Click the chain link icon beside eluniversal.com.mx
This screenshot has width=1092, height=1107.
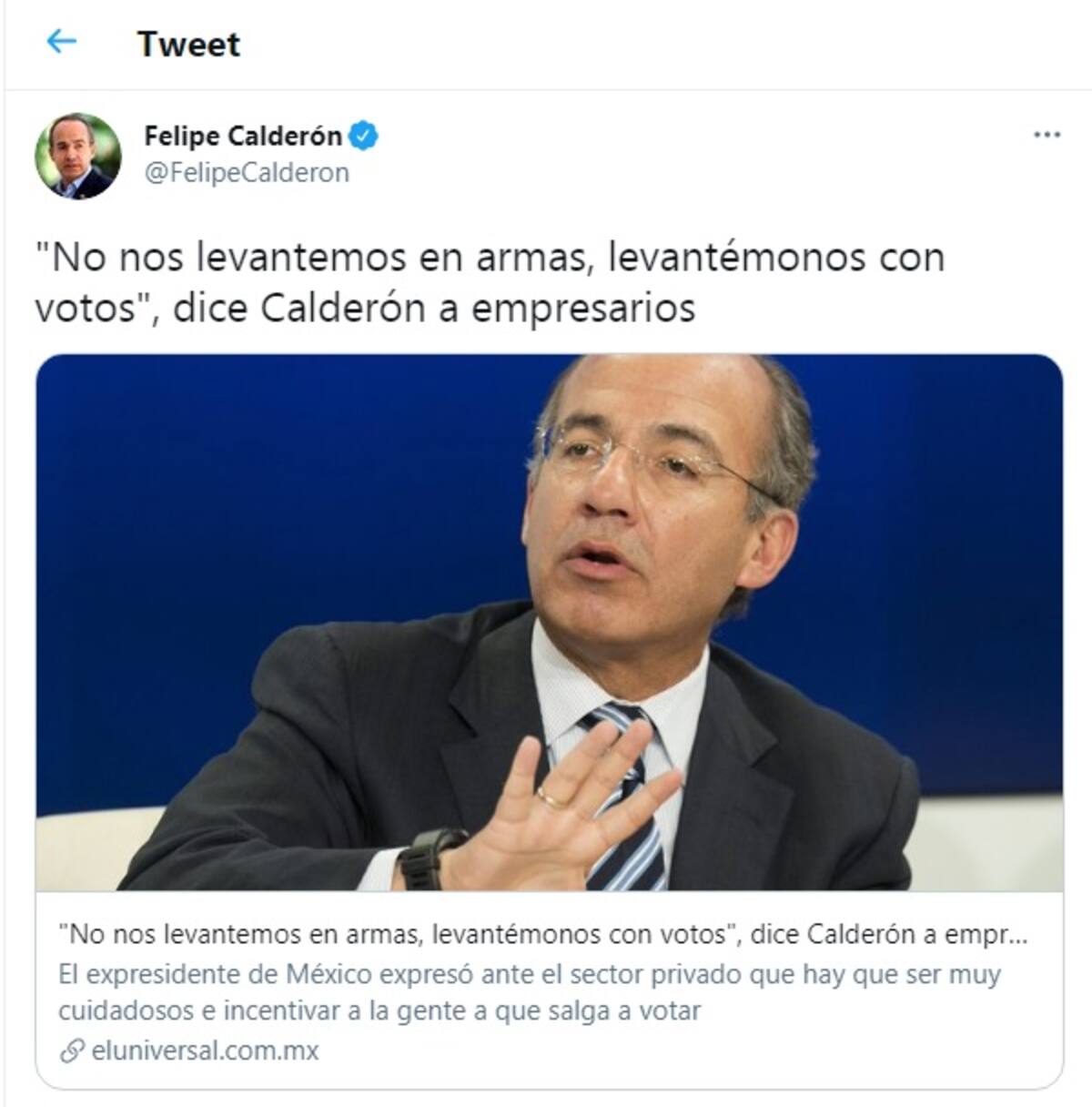[x=72, y=1051]
